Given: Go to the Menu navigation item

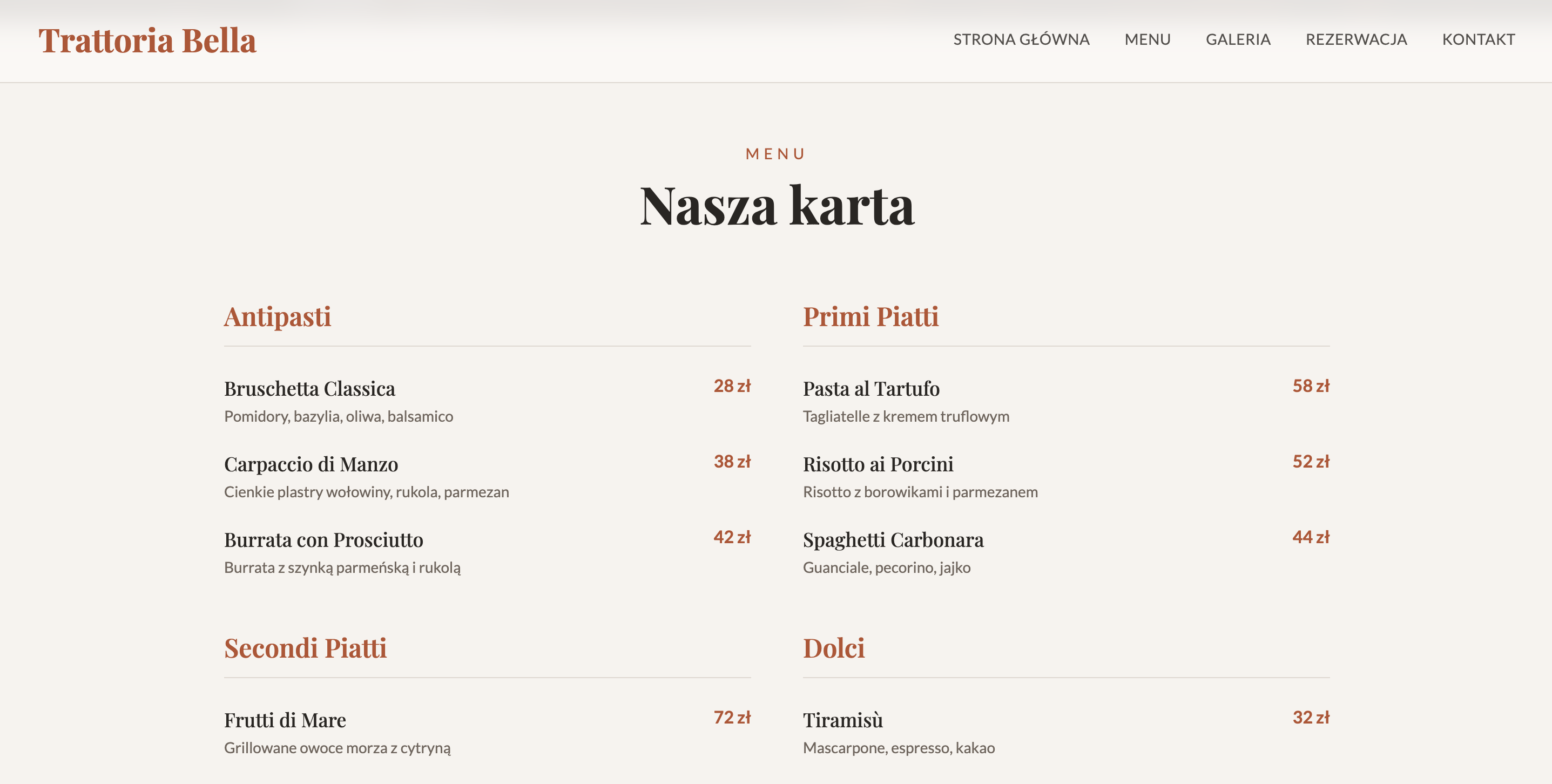Looking at the screenshot, I should 1147,40.
